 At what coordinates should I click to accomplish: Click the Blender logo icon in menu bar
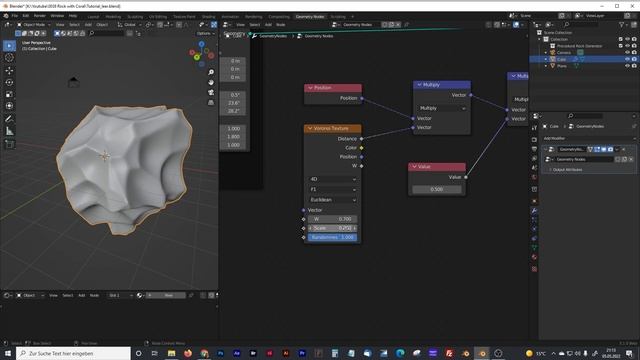pyautogui.click(x=6, y=16)
